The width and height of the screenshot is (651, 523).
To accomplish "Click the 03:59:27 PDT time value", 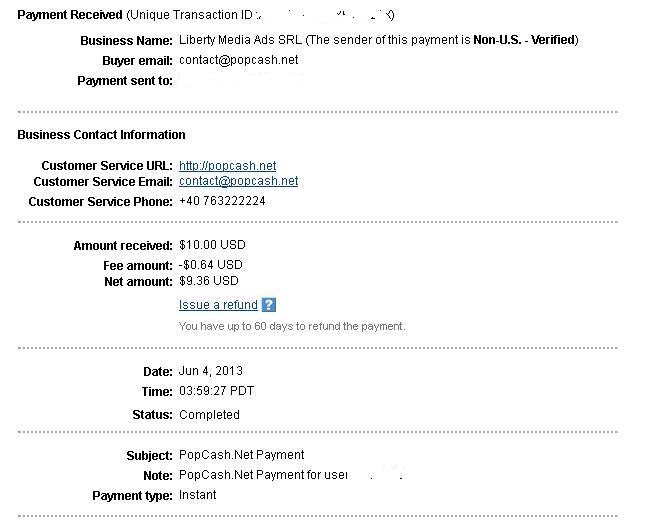I will (216, 391).
